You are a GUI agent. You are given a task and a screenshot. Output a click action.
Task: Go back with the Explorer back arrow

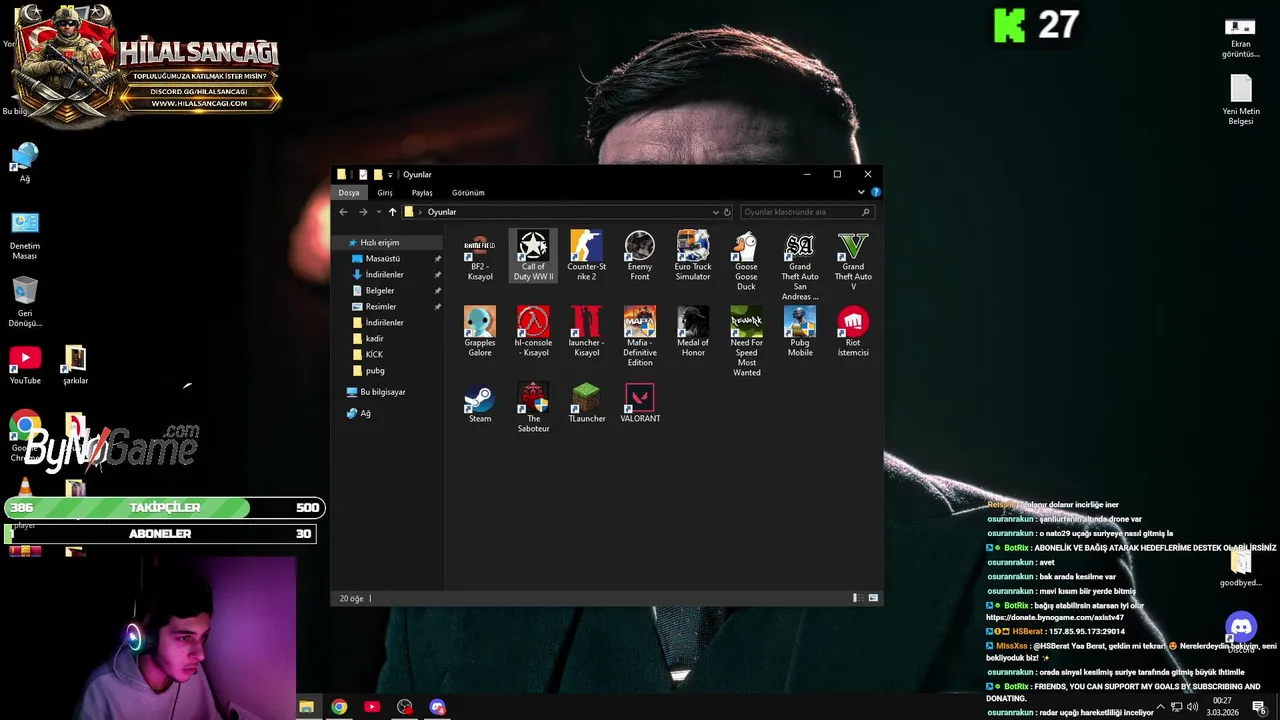tap(343, 212)
